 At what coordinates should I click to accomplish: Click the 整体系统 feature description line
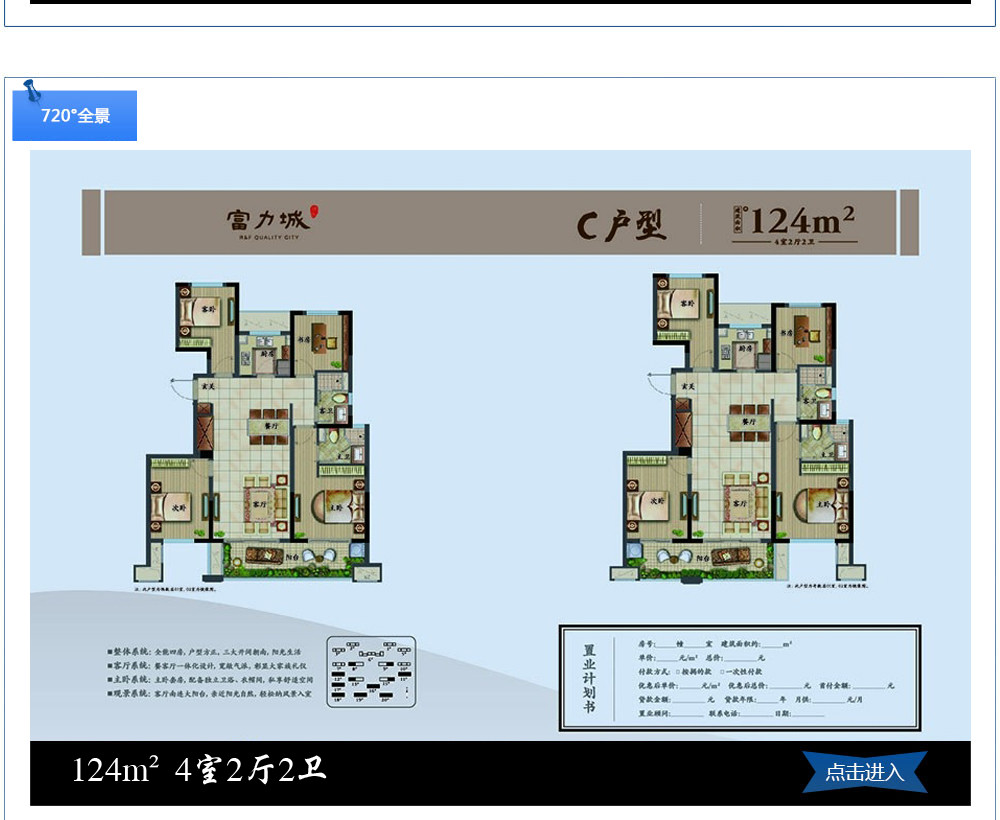212,651
